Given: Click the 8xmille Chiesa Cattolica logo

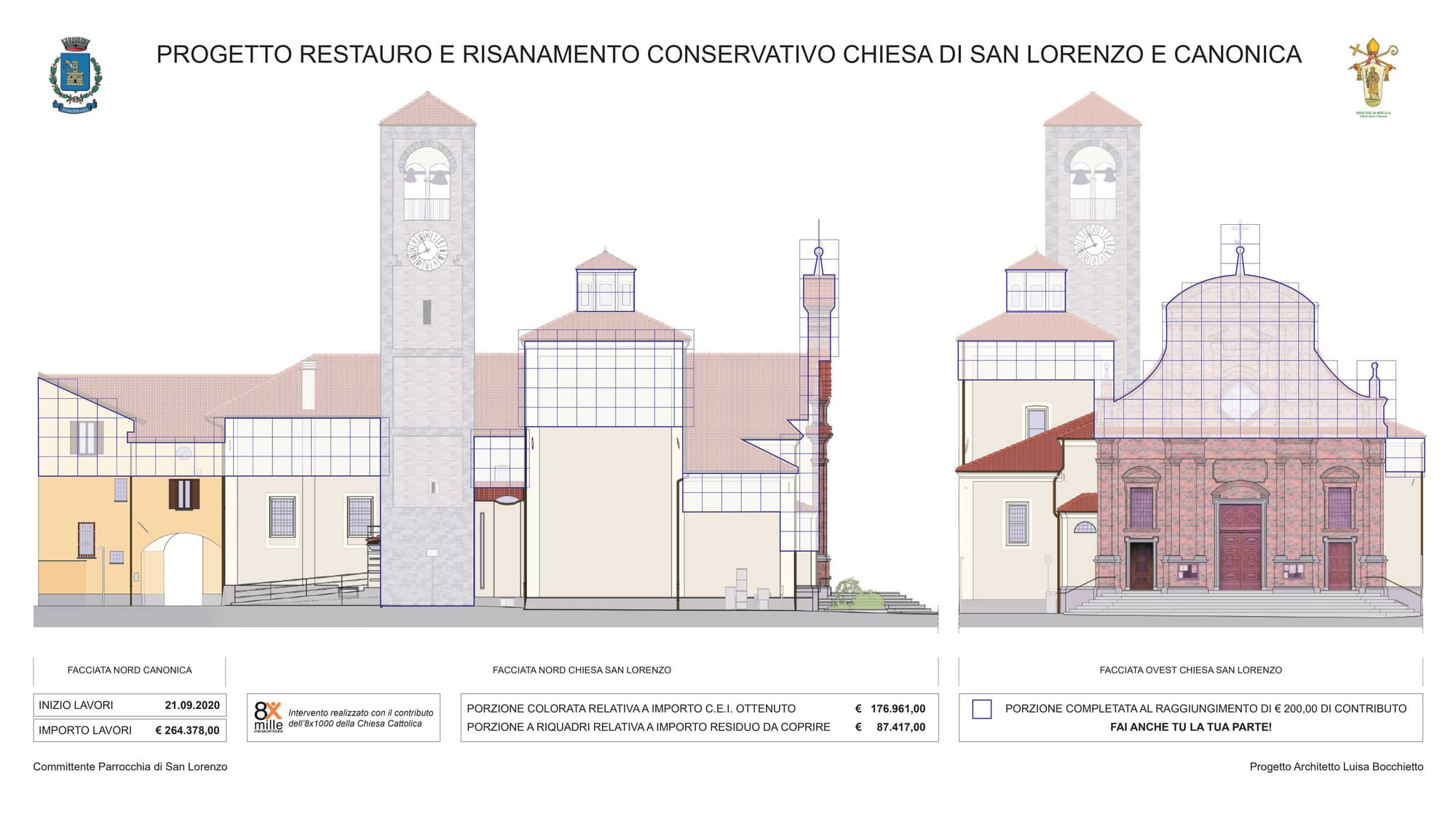Looking at the screenshot, I should [x=268, y=717].
